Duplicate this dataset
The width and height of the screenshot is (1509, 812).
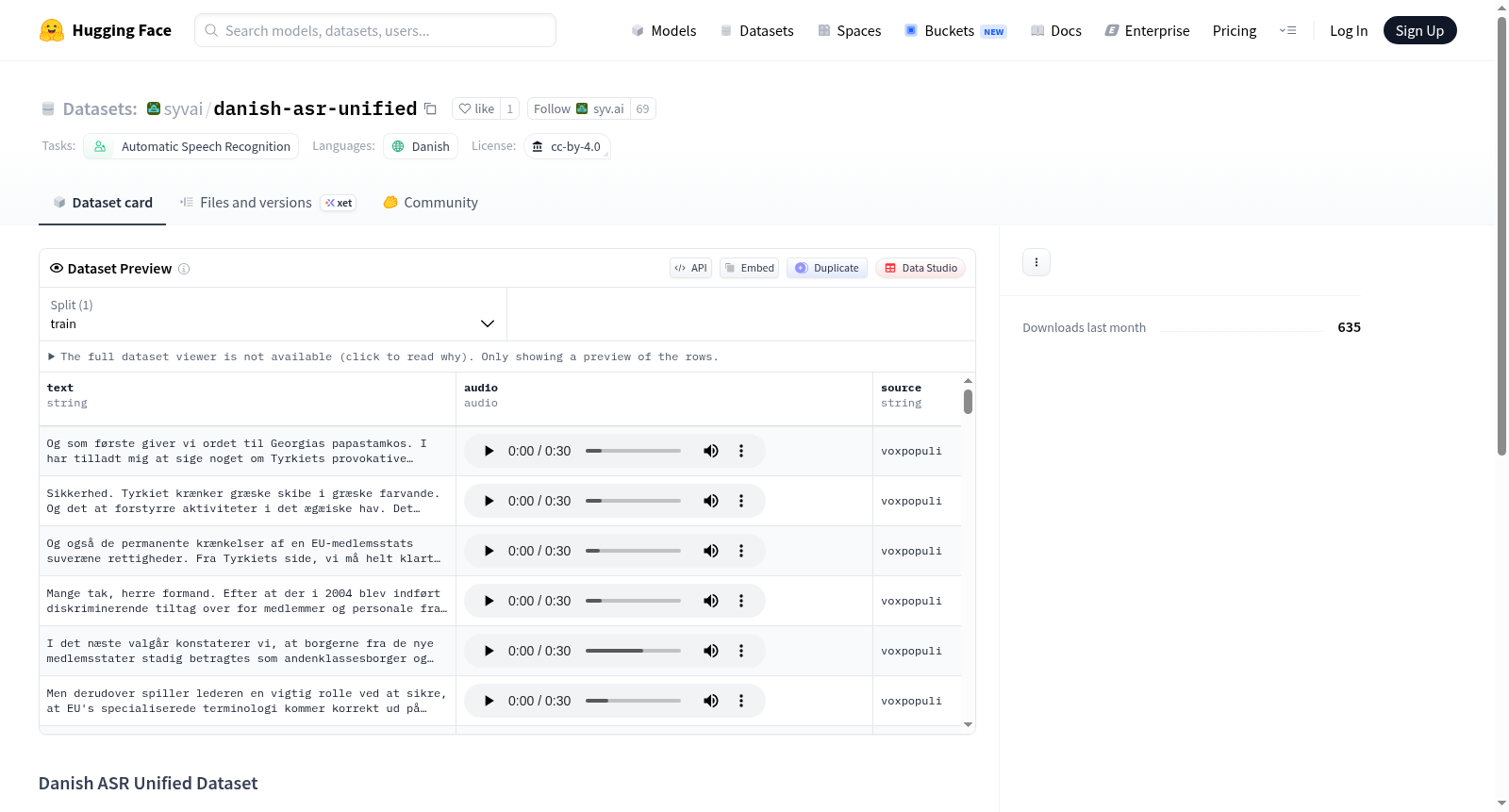[x=827, y=268]
